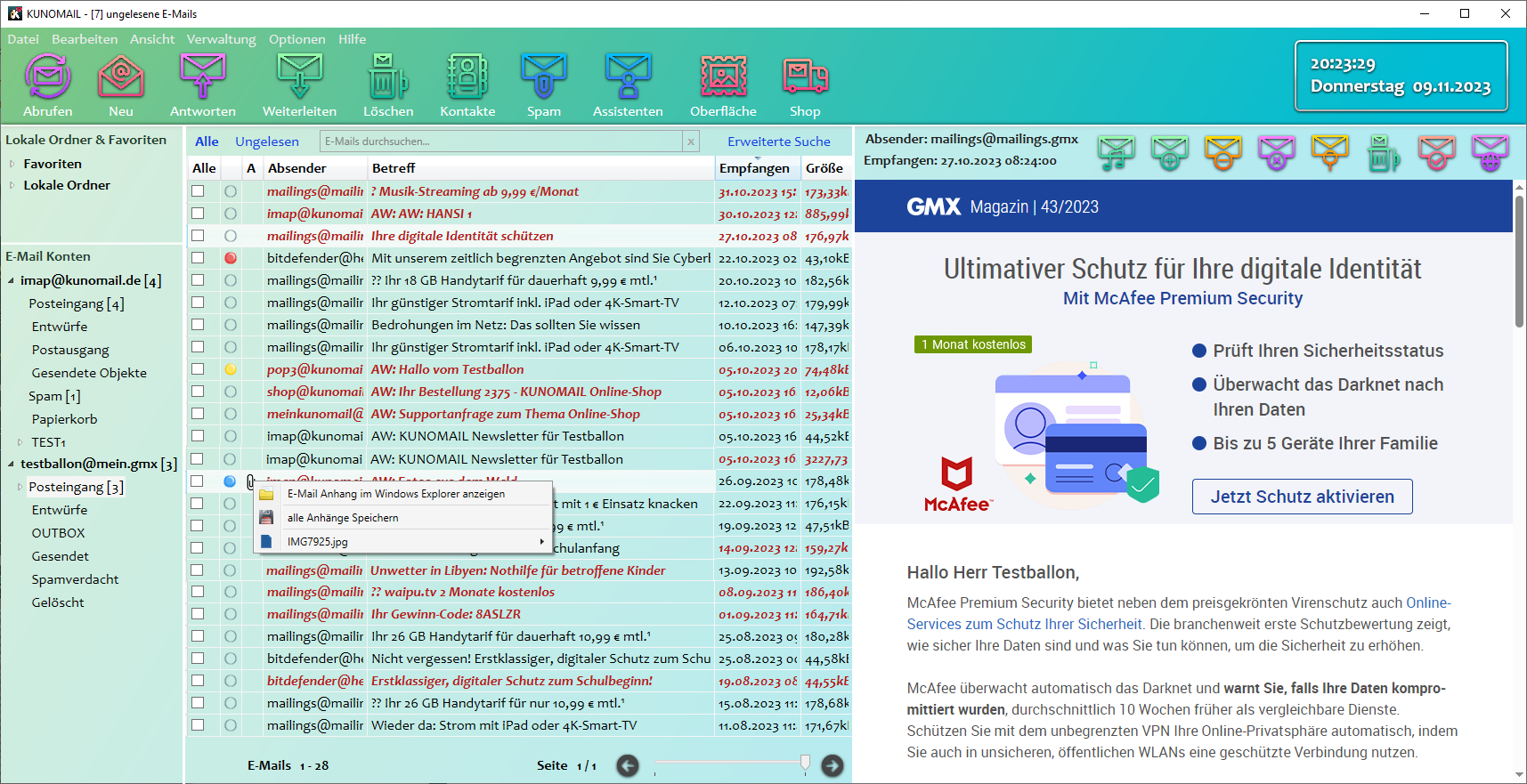This screenshot has height=784, width=1527.
Task: Click the Antworten reply icon
Action: click(203, 77)
